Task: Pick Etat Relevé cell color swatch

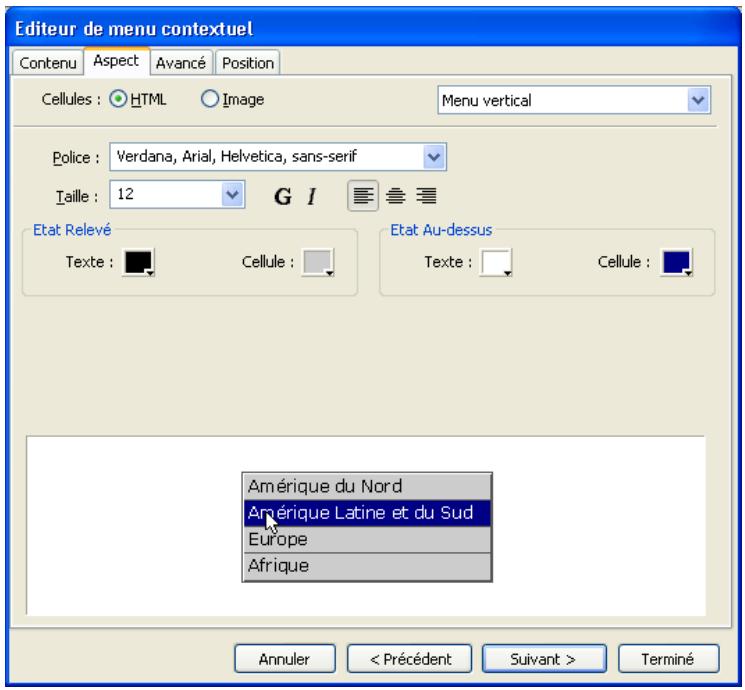Action: point(318,262)
